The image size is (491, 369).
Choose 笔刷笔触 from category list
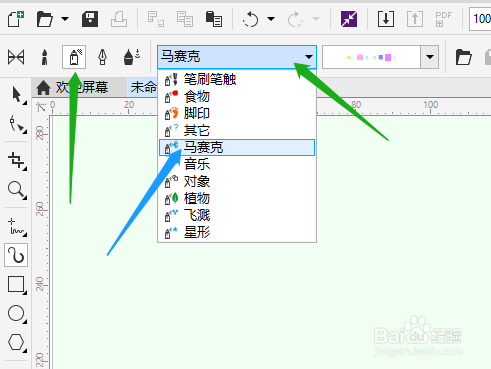click(x=237, y=79)
